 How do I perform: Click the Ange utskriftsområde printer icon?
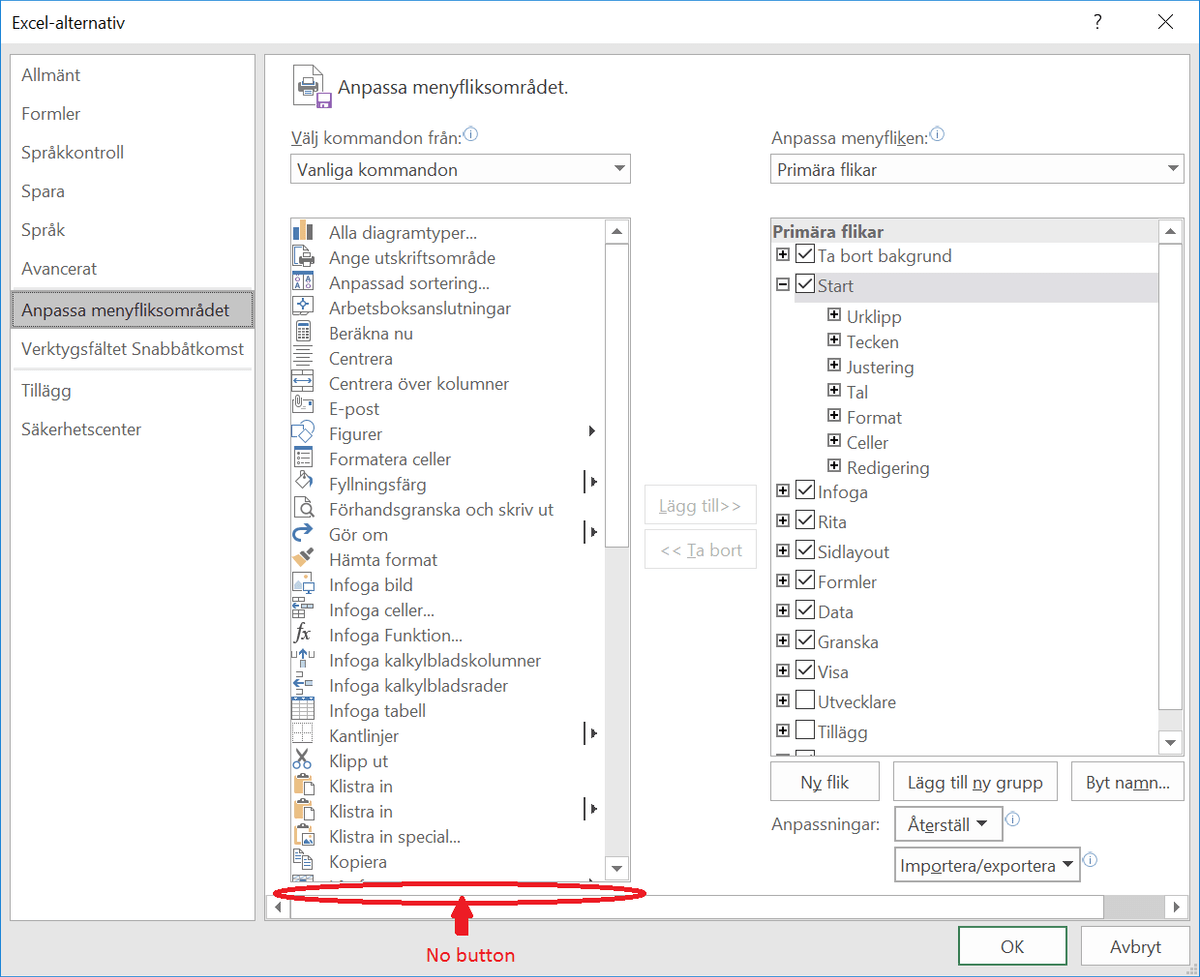(303, 257)
